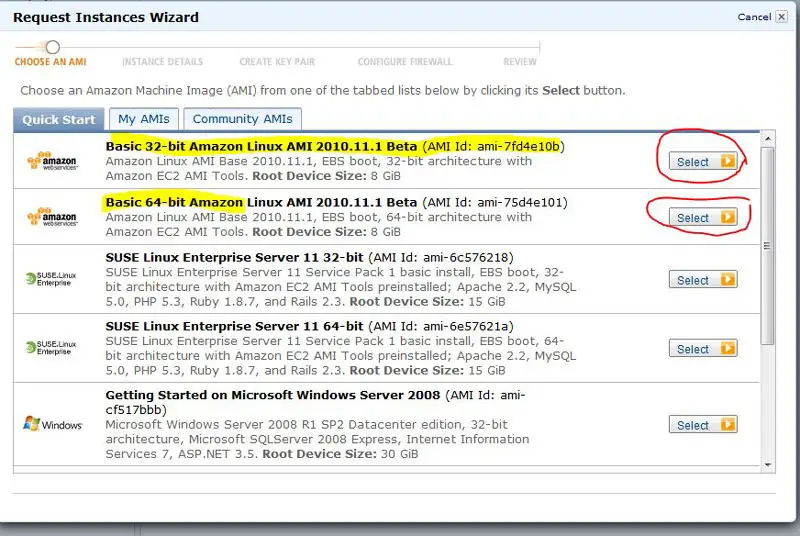Select SUSE Linux Enterprise Server 11 32-bit

(x=703, y=279)
